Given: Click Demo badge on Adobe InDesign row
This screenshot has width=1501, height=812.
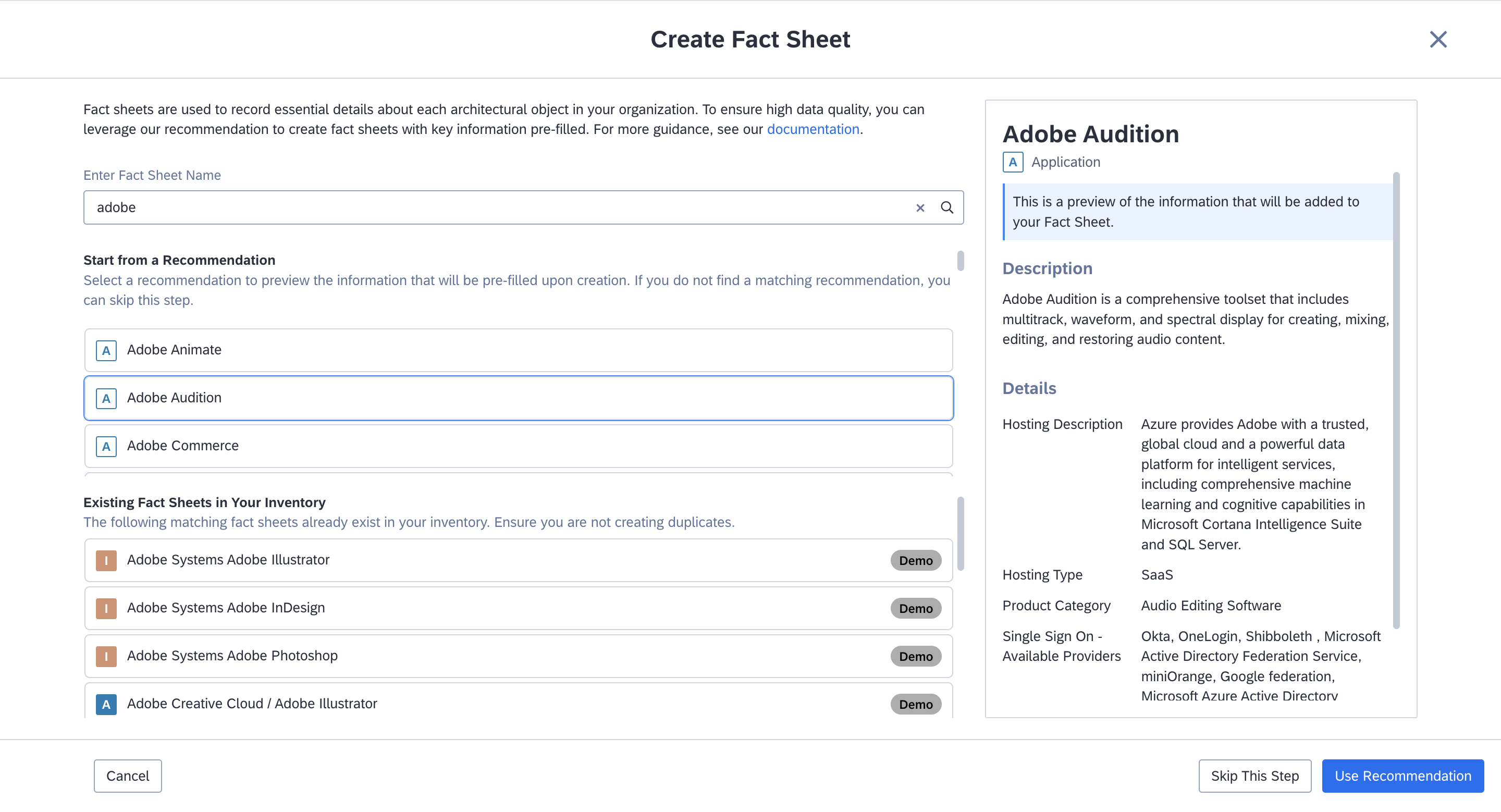Looking at the screenshot, I should tap(915, 608).
